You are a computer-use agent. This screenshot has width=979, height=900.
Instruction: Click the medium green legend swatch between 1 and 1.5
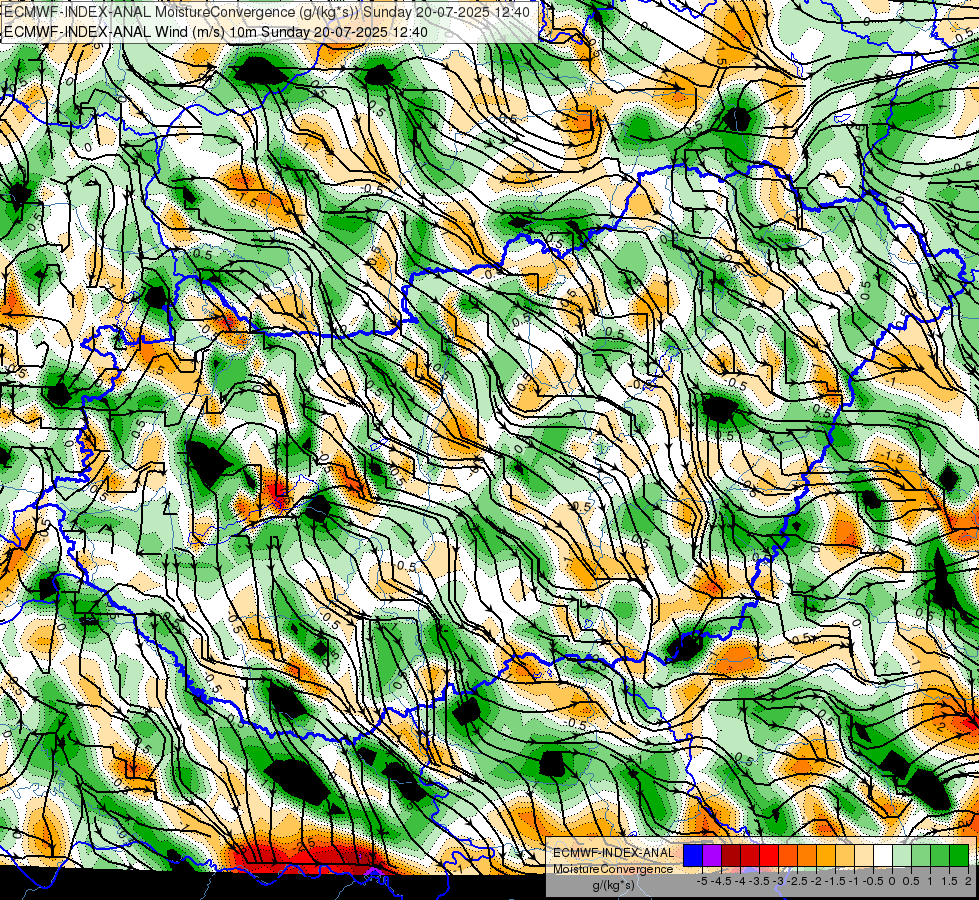[x=940, y=856]
